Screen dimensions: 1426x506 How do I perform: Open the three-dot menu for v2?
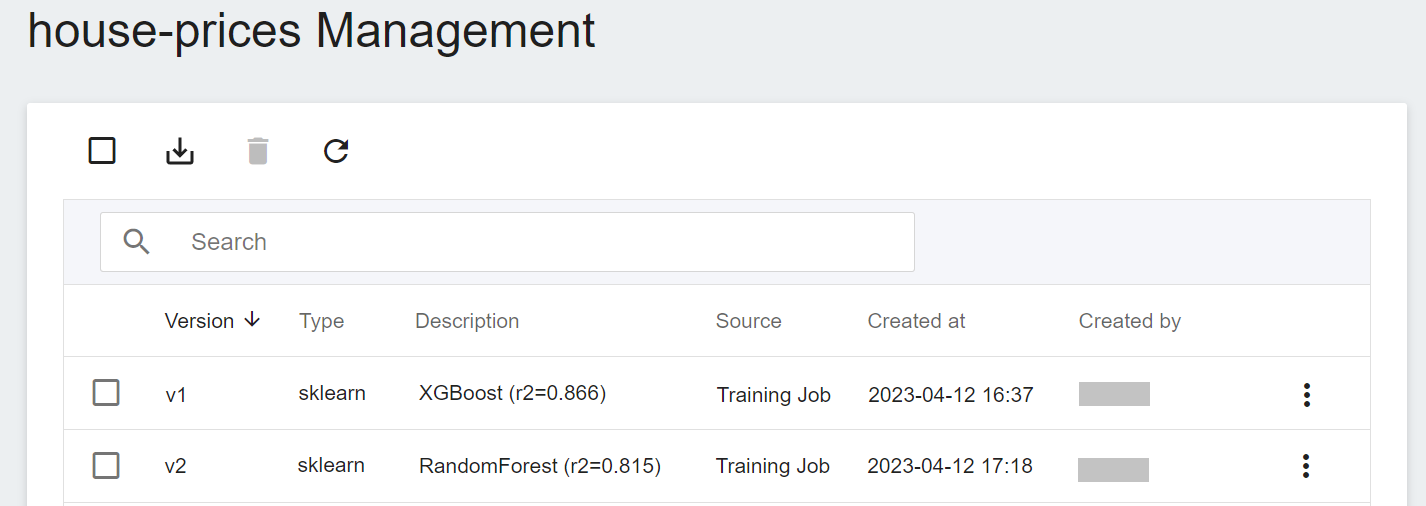tap(1305, 466)
